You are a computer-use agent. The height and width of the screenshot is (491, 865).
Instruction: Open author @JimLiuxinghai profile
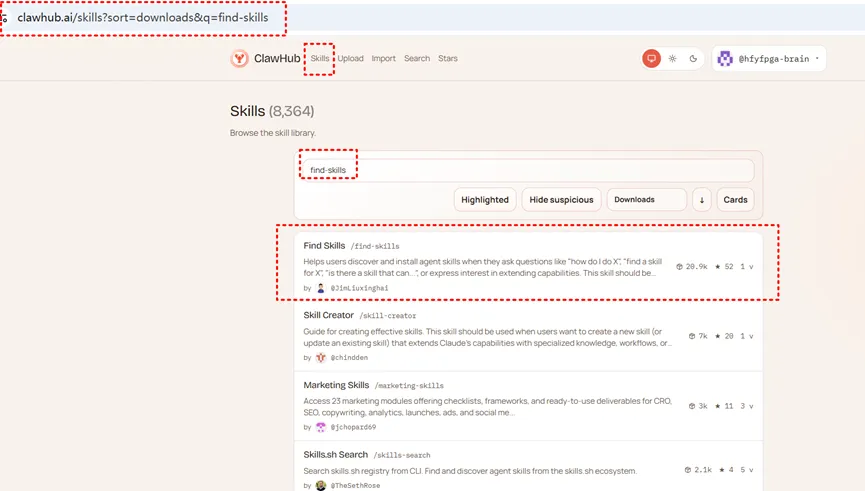(x=359, y=288)
